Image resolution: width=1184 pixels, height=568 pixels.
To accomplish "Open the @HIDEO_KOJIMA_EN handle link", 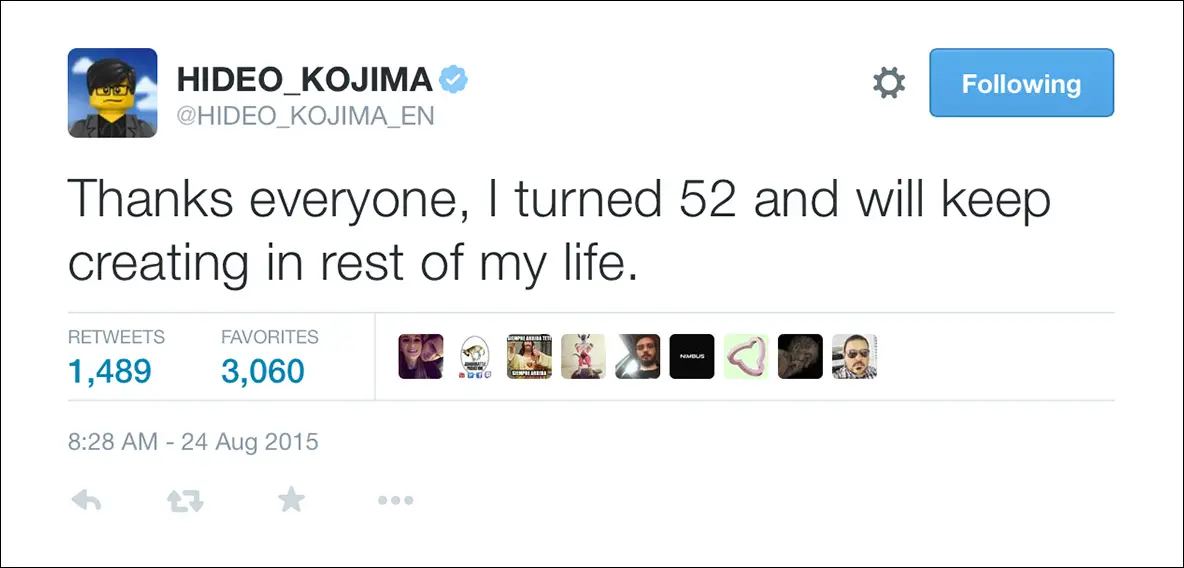I will click(305, 116).
